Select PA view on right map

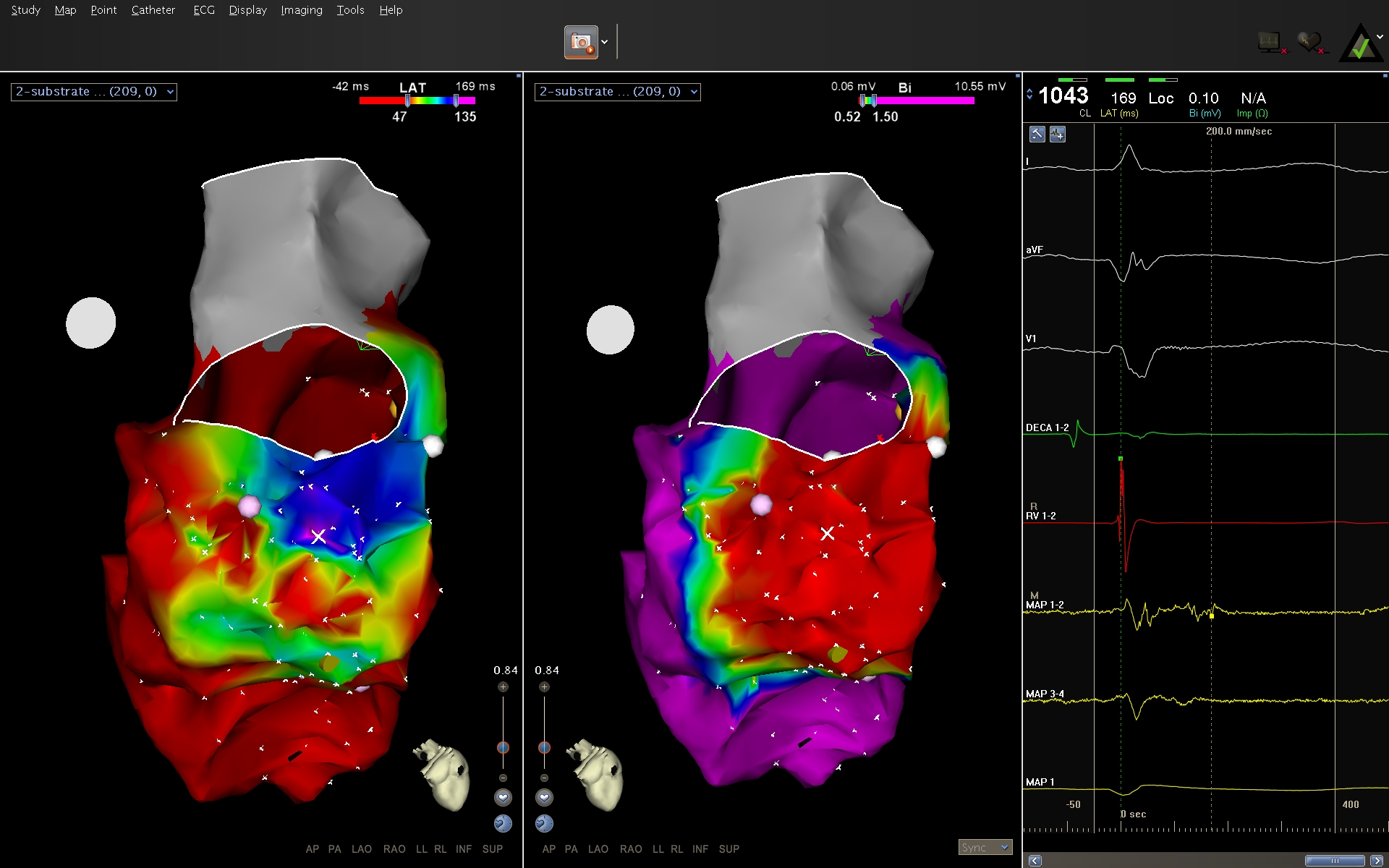click(571, 849)
